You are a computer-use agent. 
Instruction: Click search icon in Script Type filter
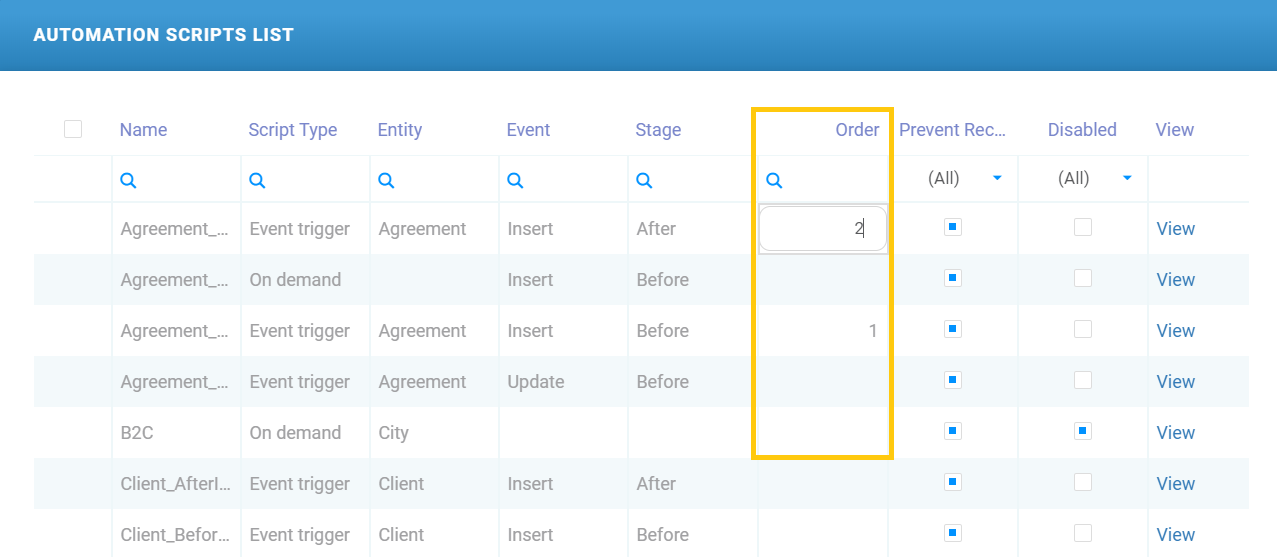coord(257,180)
